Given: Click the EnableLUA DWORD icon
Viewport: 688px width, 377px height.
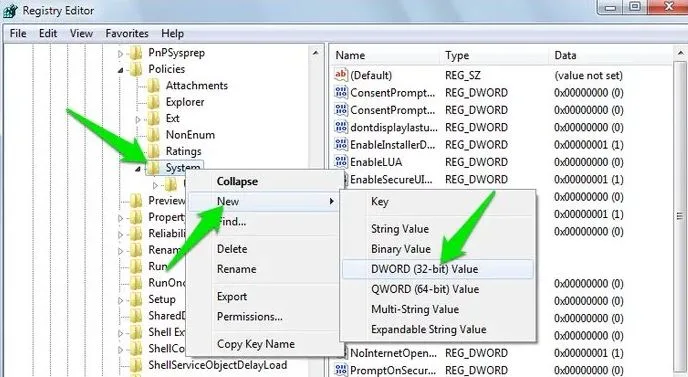Looking at the screenshot, I should 341,162.
